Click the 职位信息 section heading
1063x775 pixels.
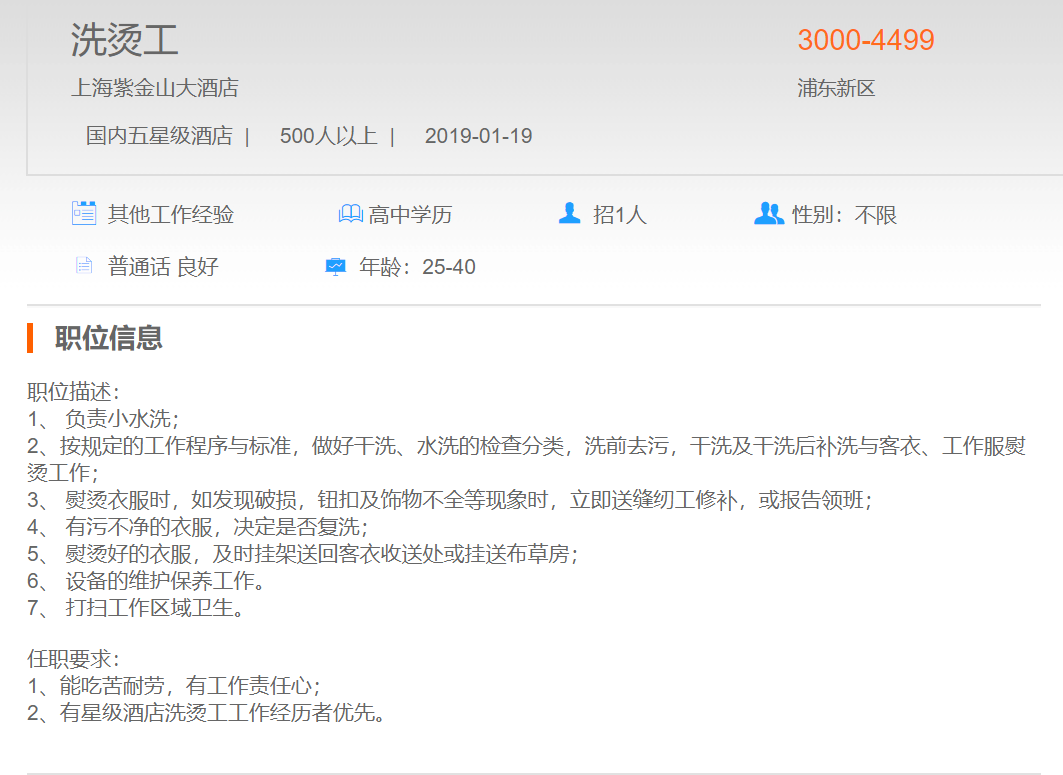(108, 338)
